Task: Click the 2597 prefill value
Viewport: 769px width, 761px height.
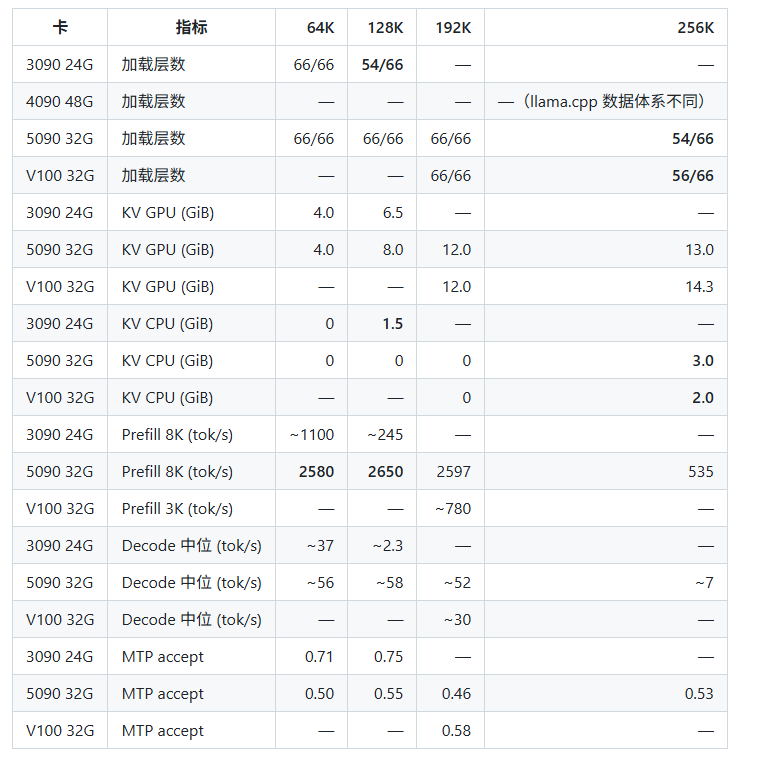Action: [453, 472]
